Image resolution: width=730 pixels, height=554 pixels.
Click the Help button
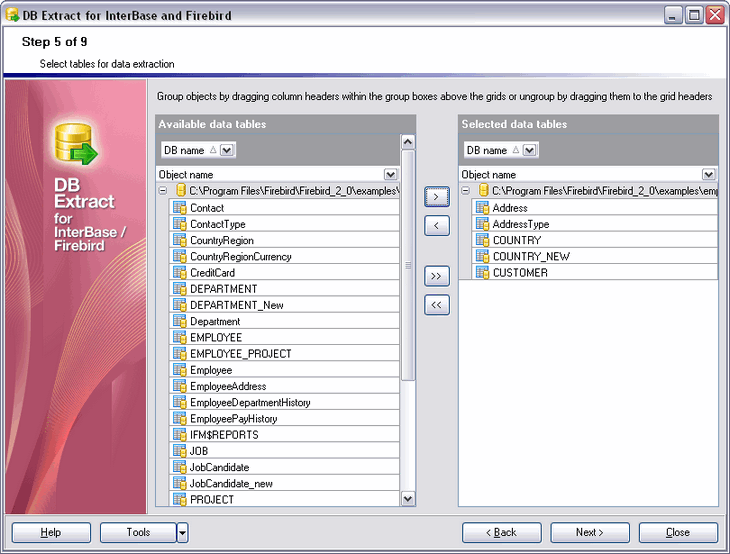(51, 533)
